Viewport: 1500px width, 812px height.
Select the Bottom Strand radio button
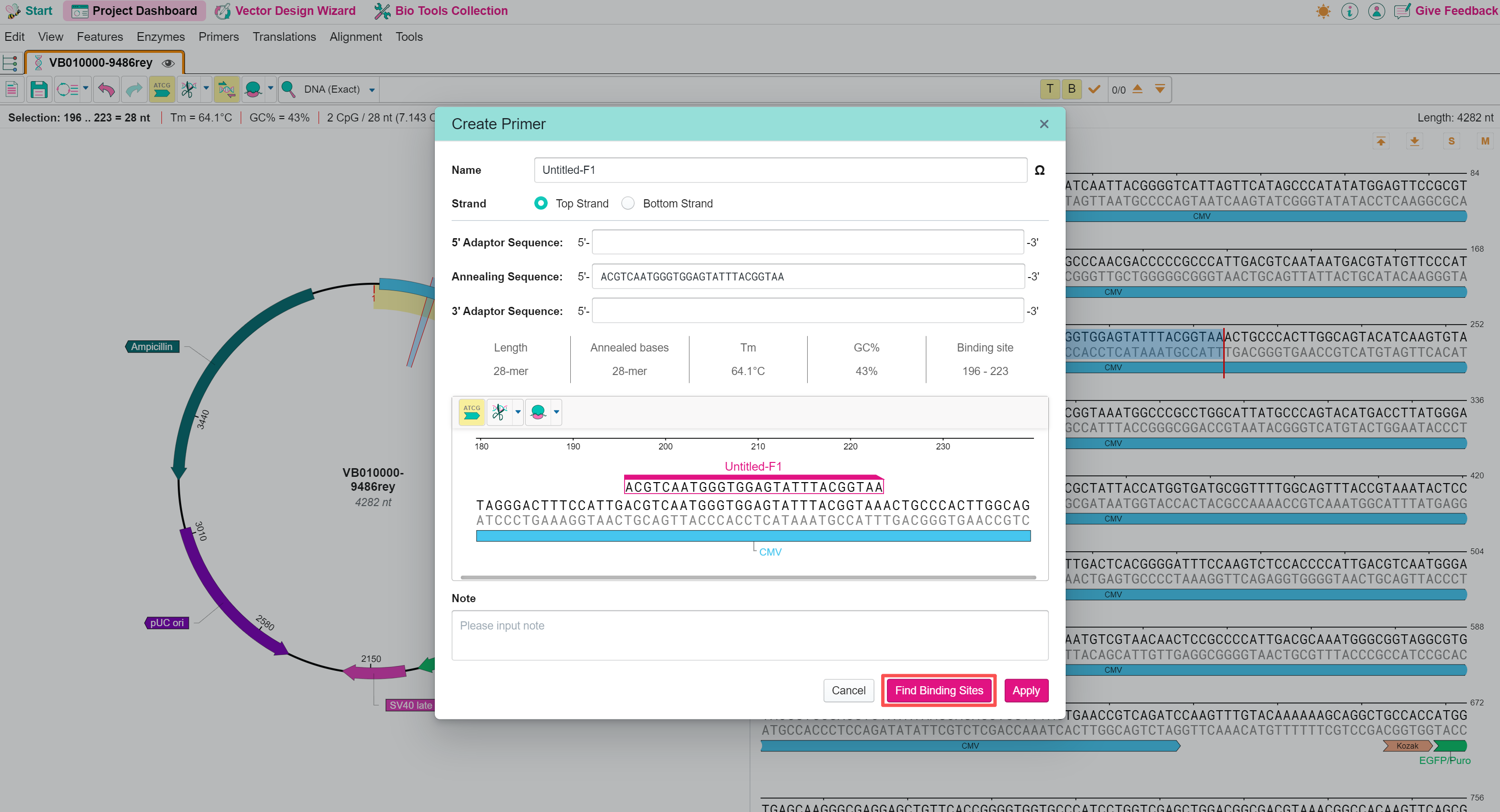627,203
